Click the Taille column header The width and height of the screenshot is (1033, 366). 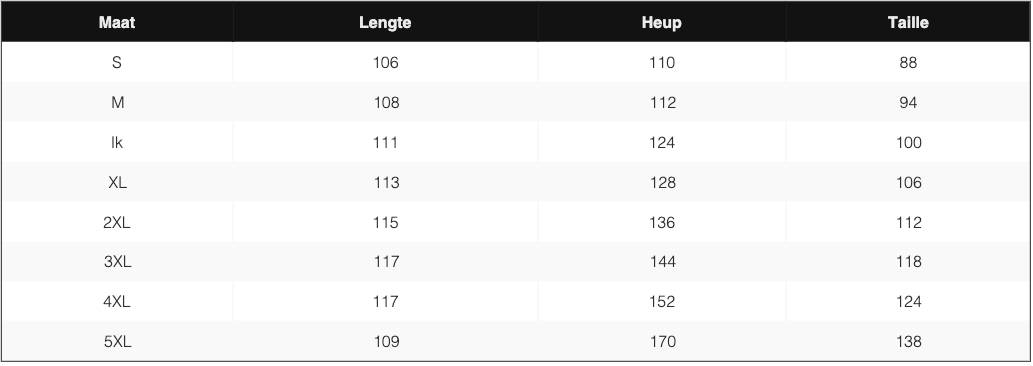(x=908, y=22)
